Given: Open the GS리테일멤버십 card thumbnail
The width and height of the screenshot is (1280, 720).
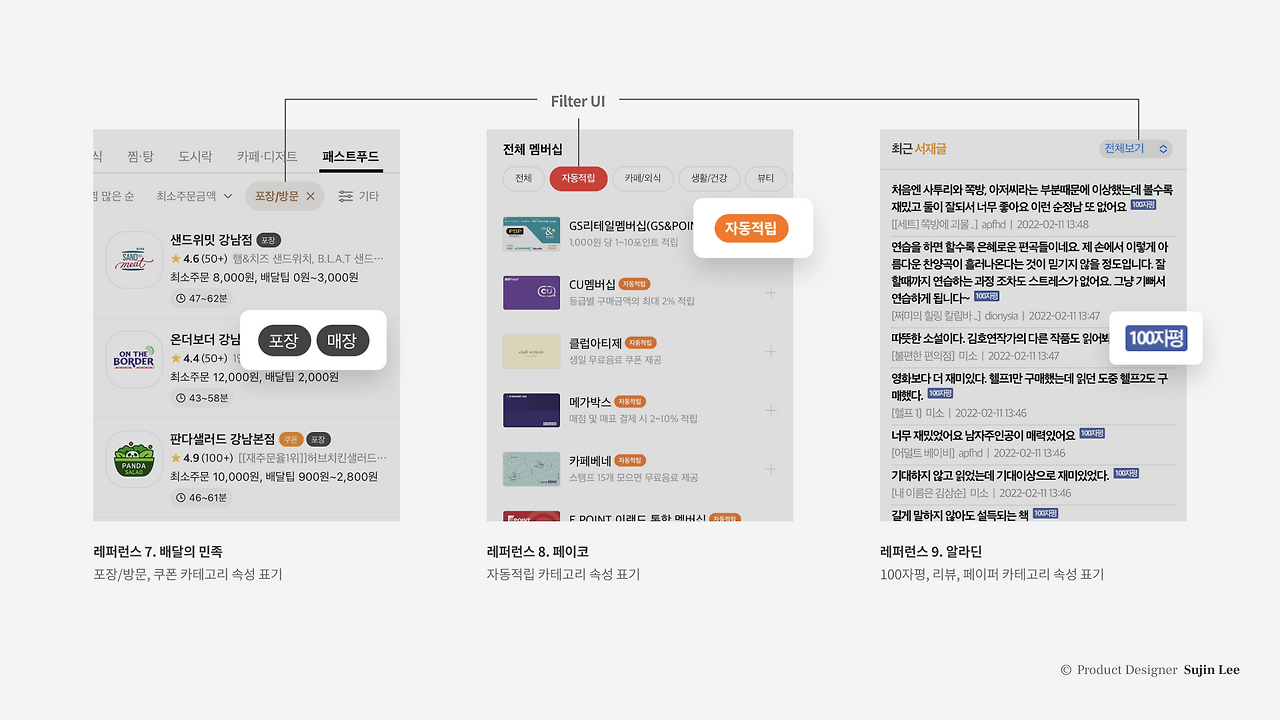Looking at the screenshot, I should [x=531, y=234].
